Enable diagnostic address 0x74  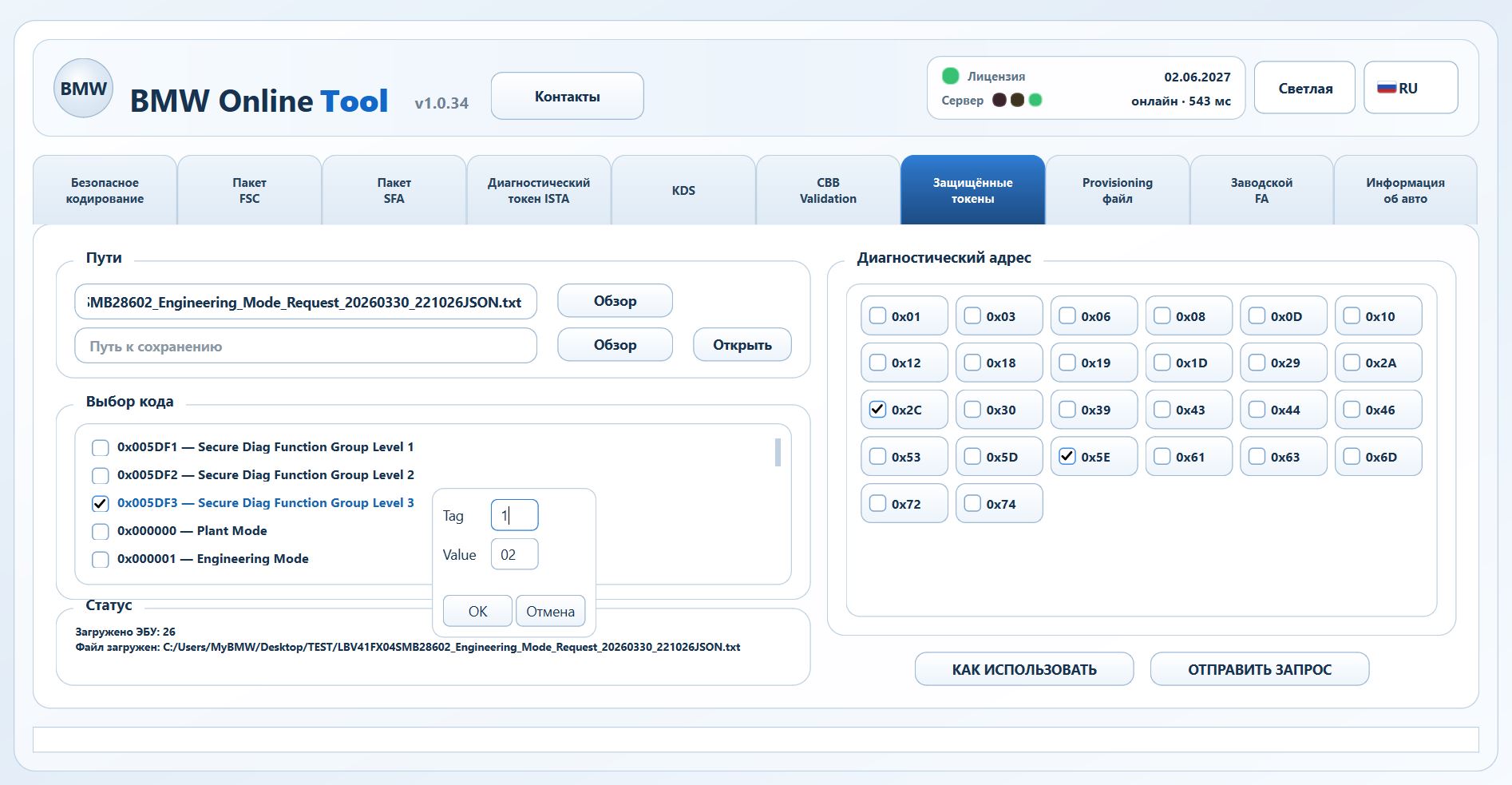pos(972,503)
